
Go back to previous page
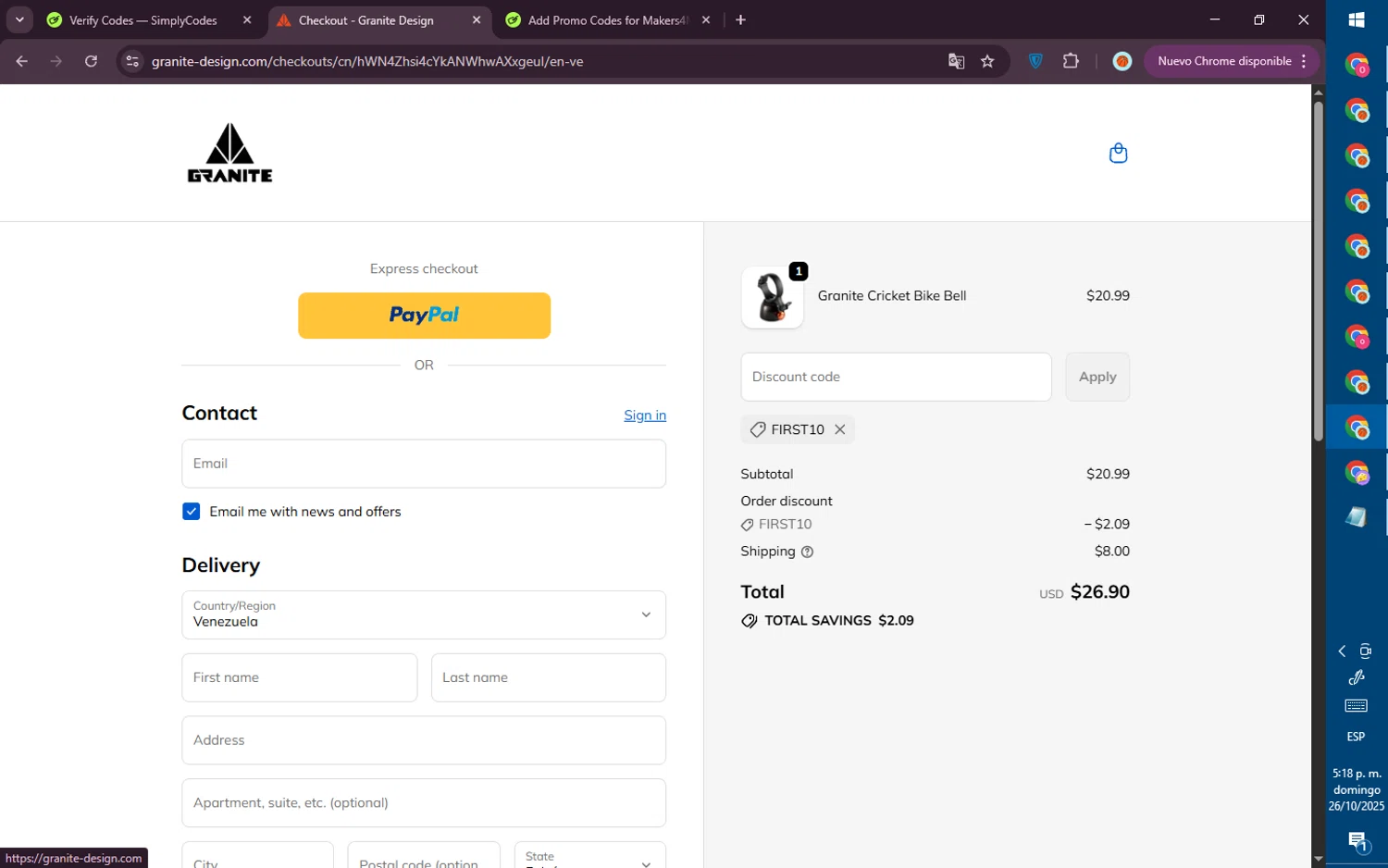22,61
